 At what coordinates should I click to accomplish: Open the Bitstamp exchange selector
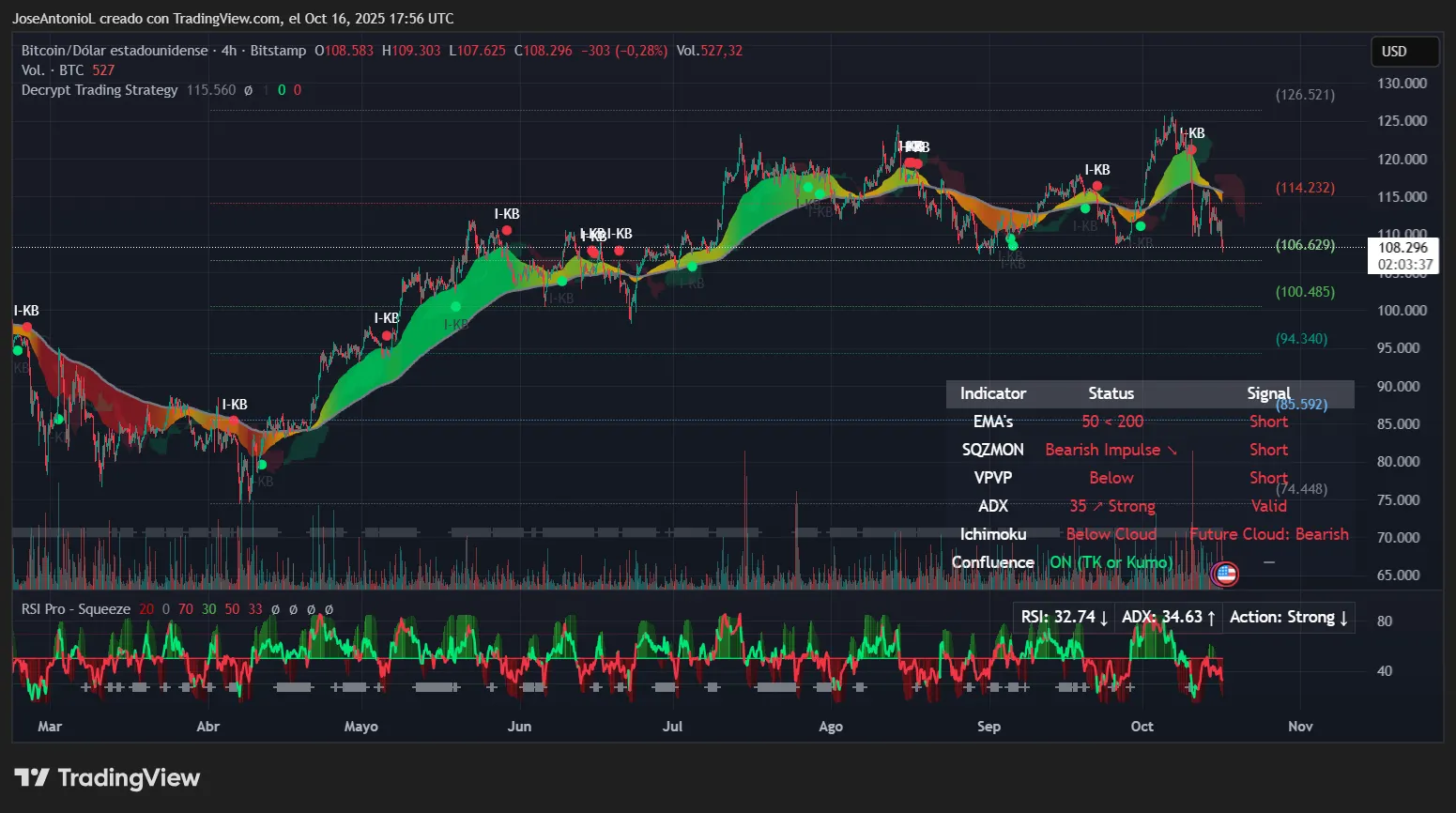coord(278,51)
